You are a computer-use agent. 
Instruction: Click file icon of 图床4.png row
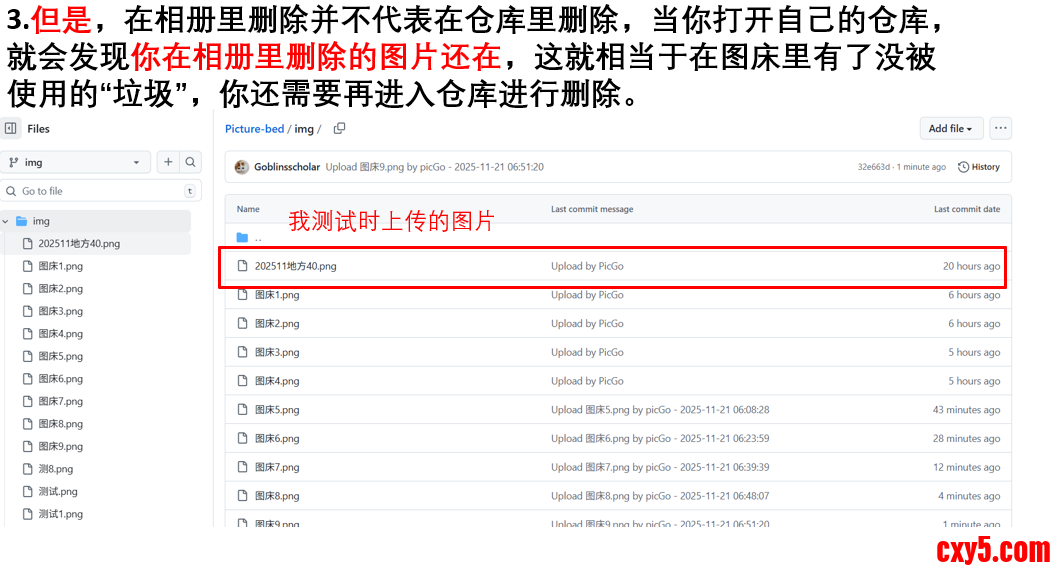click(242, 381)
